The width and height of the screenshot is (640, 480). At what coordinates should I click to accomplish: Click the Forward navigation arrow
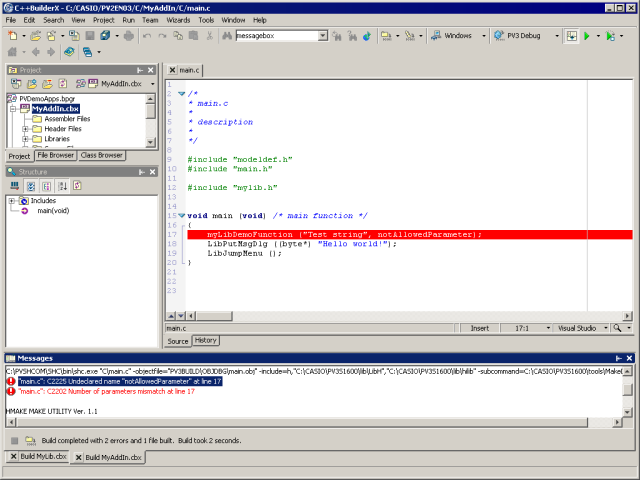point(51,52)
